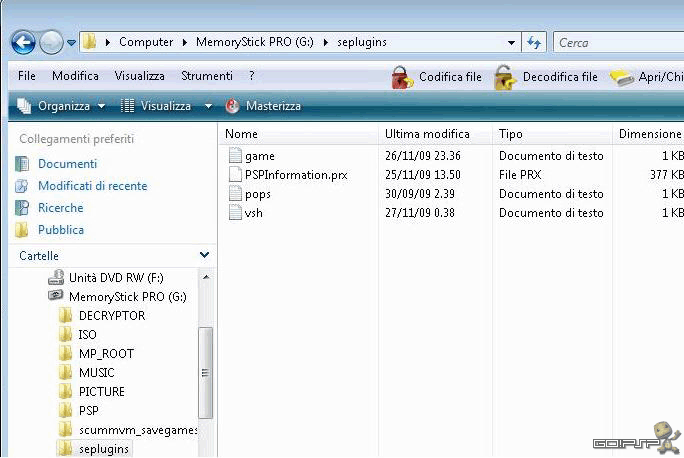
Task: Click the folder icon in address bar
Action: [90, 42]
